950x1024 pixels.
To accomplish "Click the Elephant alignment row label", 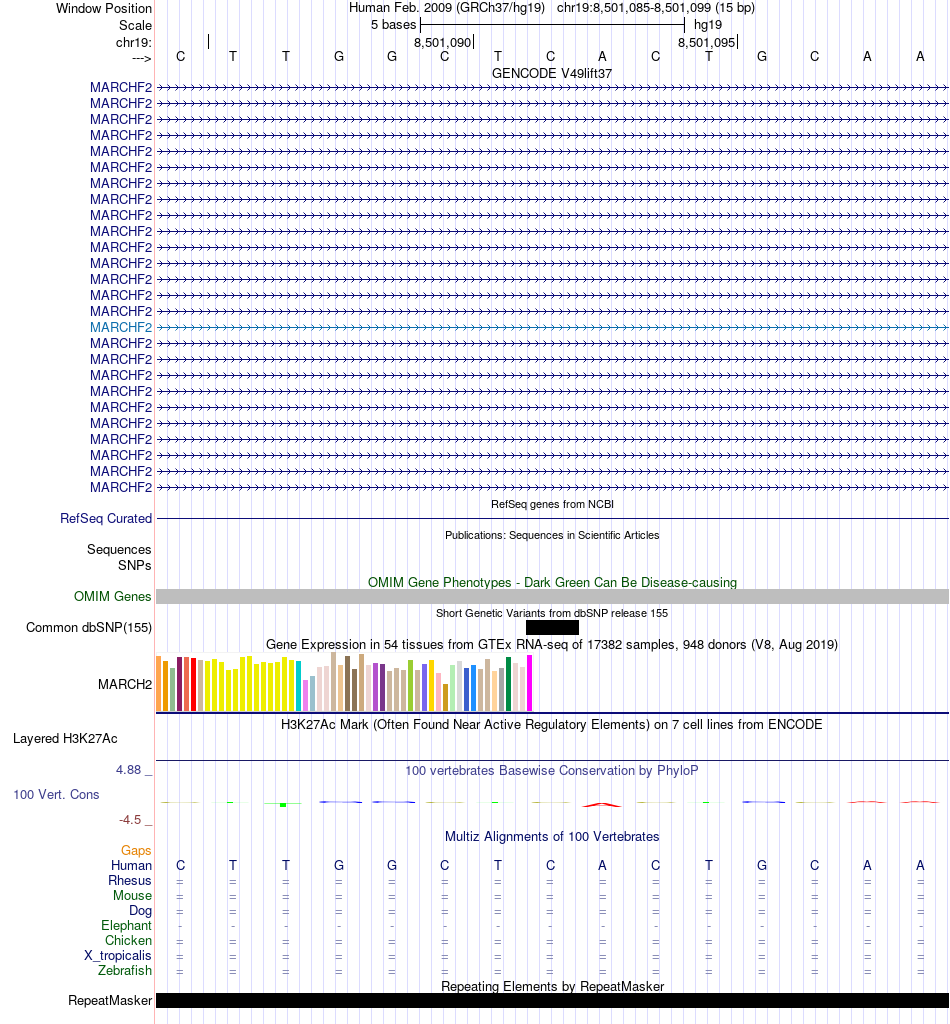I will pyautogui.click(x=126, y=925).
